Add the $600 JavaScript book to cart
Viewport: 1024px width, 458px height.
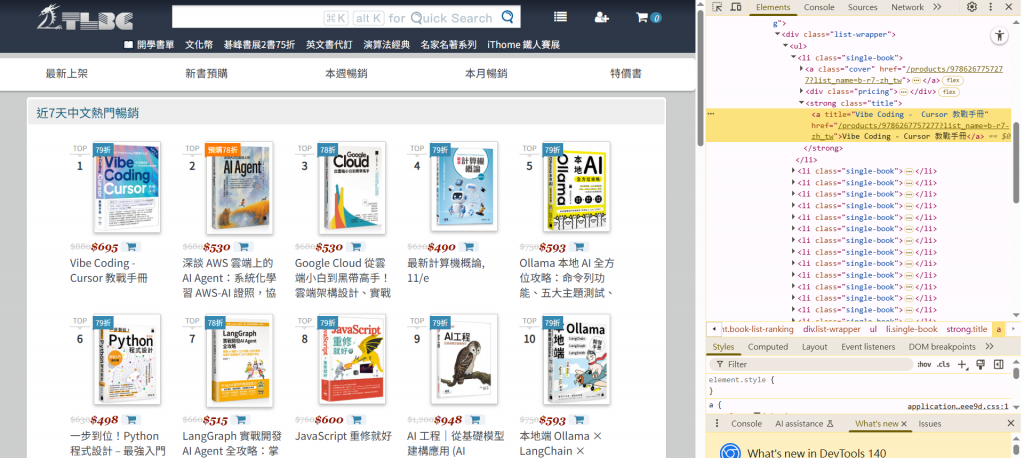[356, 420]
